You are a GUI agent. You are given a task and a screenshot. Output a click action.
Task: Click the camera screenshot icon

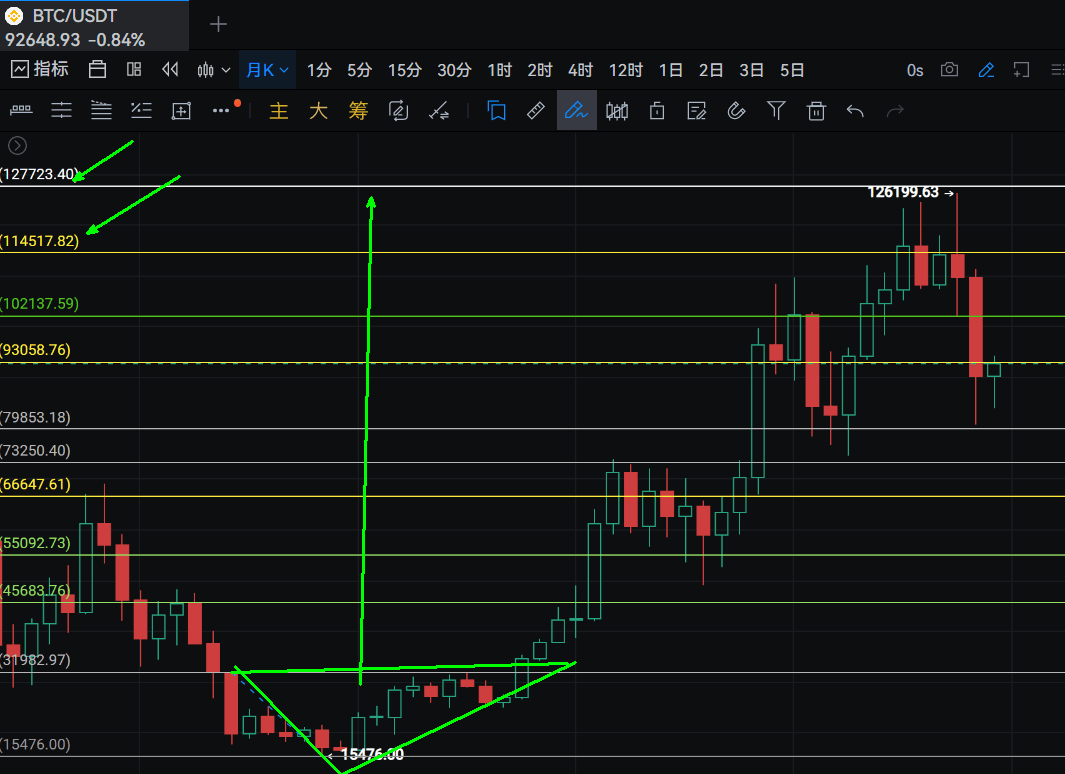click(x=949, y=70)
